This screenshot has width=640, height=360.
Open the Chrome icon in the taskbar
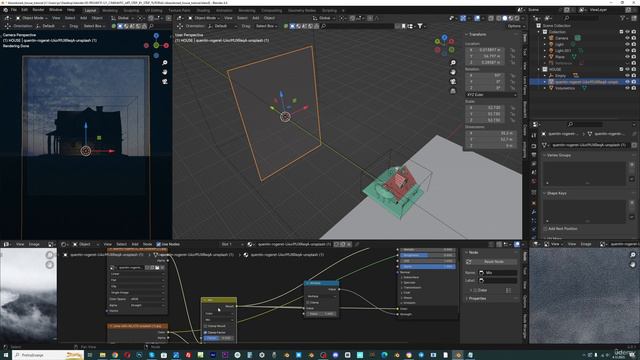pos(115,355)
